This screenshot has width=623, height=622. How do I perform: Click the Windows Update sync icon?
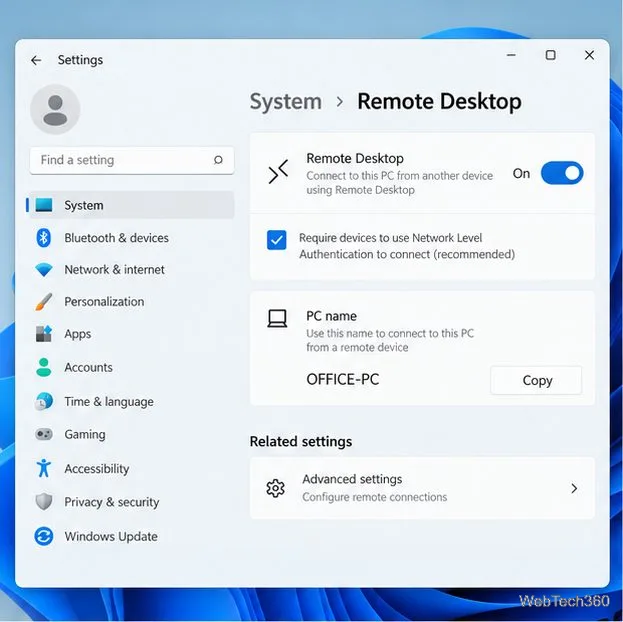(x=44, y=536)
